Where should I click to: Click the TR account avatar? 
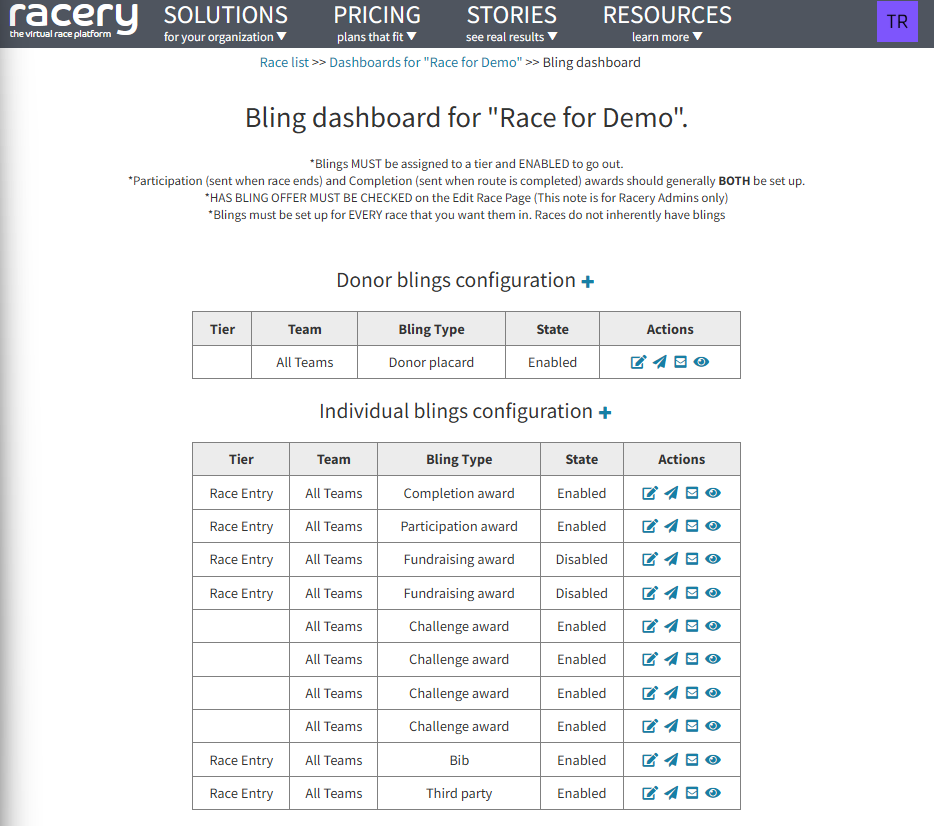(897, 21)
